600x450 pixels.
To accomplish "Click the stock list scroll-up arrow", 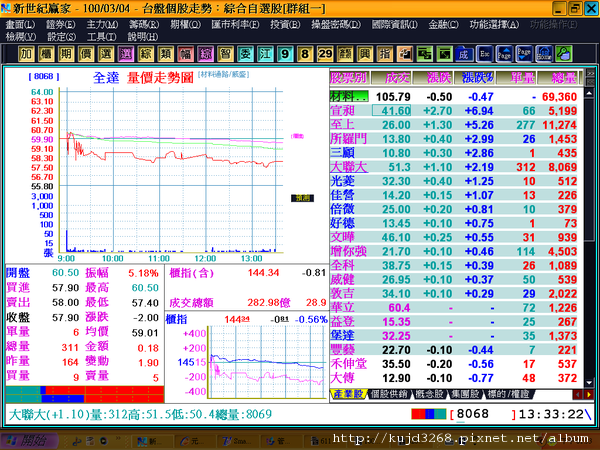I will (589, 93).
